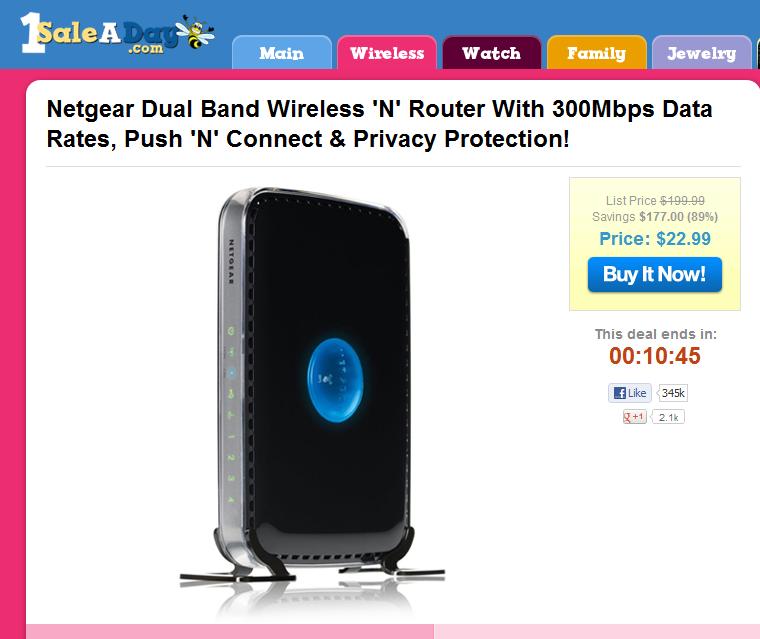Click the blue glowing dome on router
Image resolution: width=760 pixels, height=639 pixels.
point(335,380)
